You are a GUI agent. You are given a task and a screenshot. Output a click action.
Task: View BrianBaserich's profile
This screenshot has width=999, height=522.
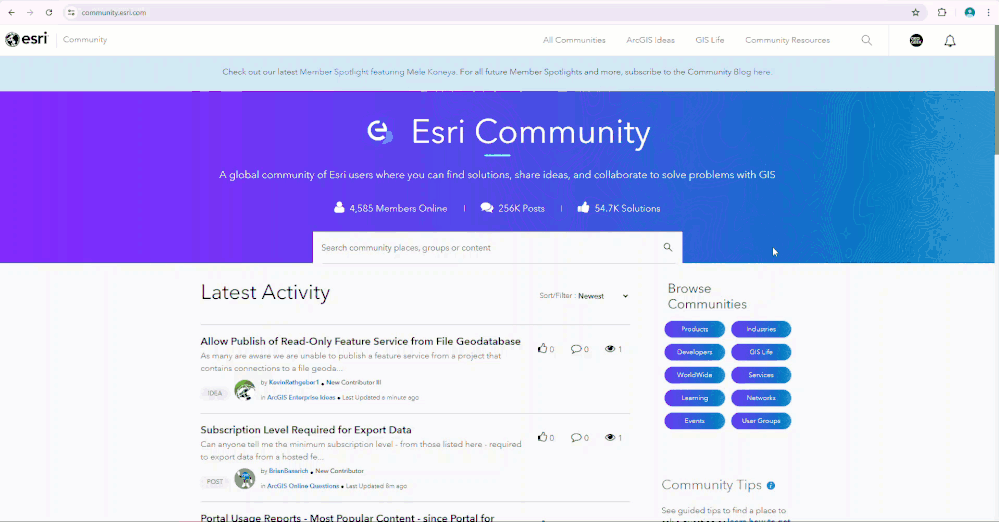(288, 471)
